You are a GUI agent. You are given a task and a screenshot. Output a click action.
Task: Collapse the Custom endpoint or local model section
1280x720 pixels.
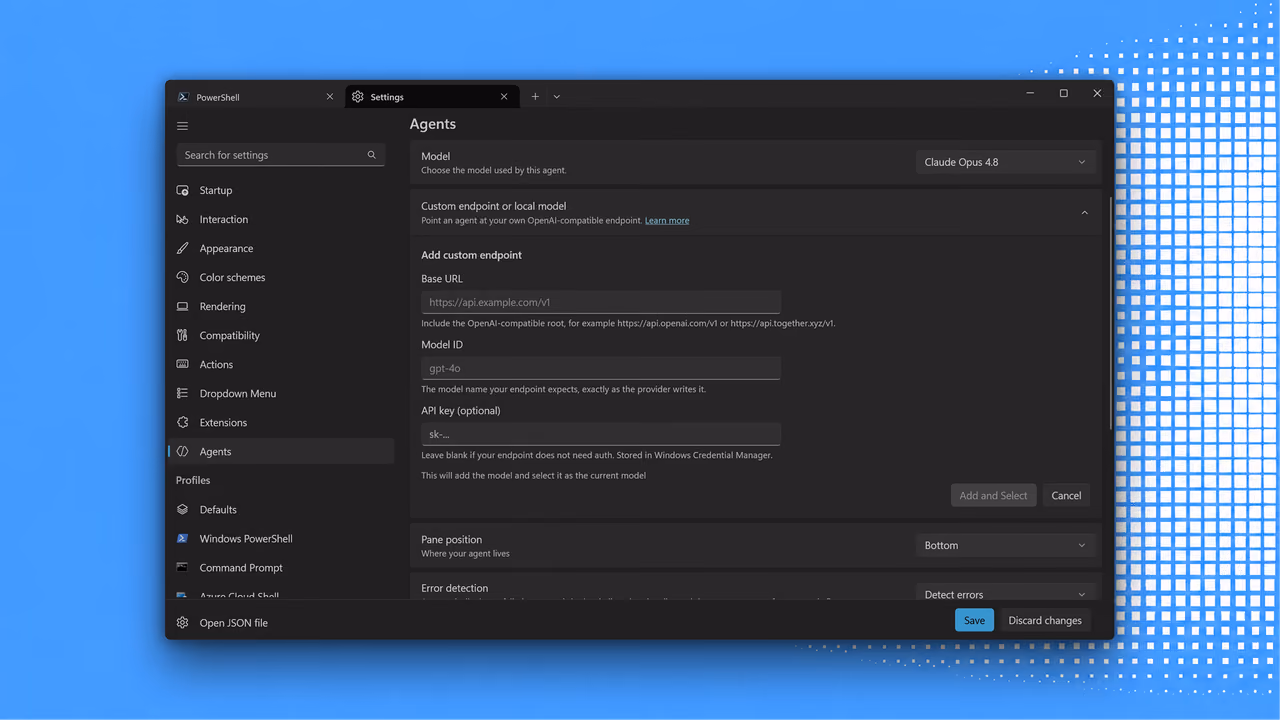coord(1084,212)
